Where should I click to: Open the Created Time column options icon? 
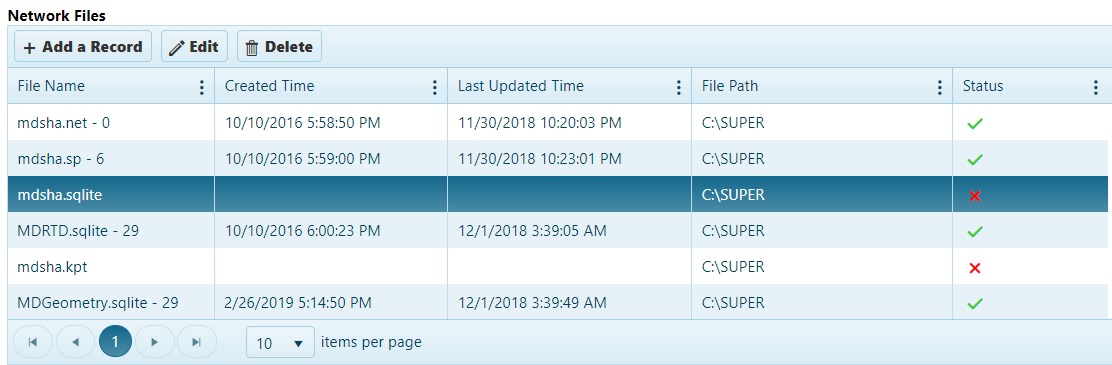(435, 86)
